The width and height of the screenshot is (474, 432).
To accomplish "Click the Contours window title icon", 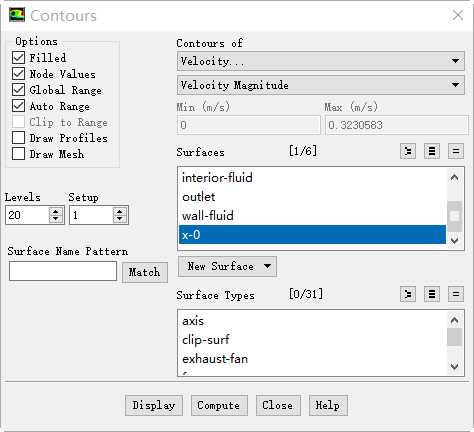I will click(17, 15).
